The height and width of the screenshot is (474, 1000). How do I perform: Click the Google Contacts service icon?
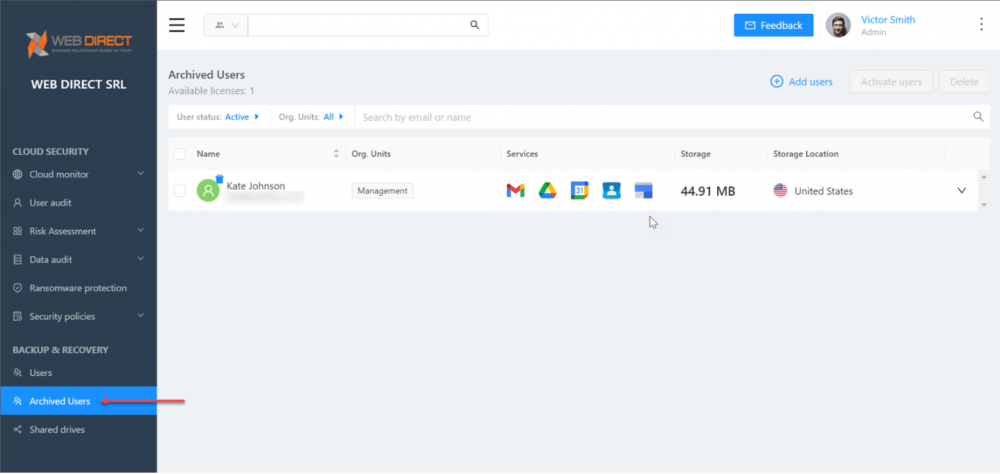(x=611, y=191)
